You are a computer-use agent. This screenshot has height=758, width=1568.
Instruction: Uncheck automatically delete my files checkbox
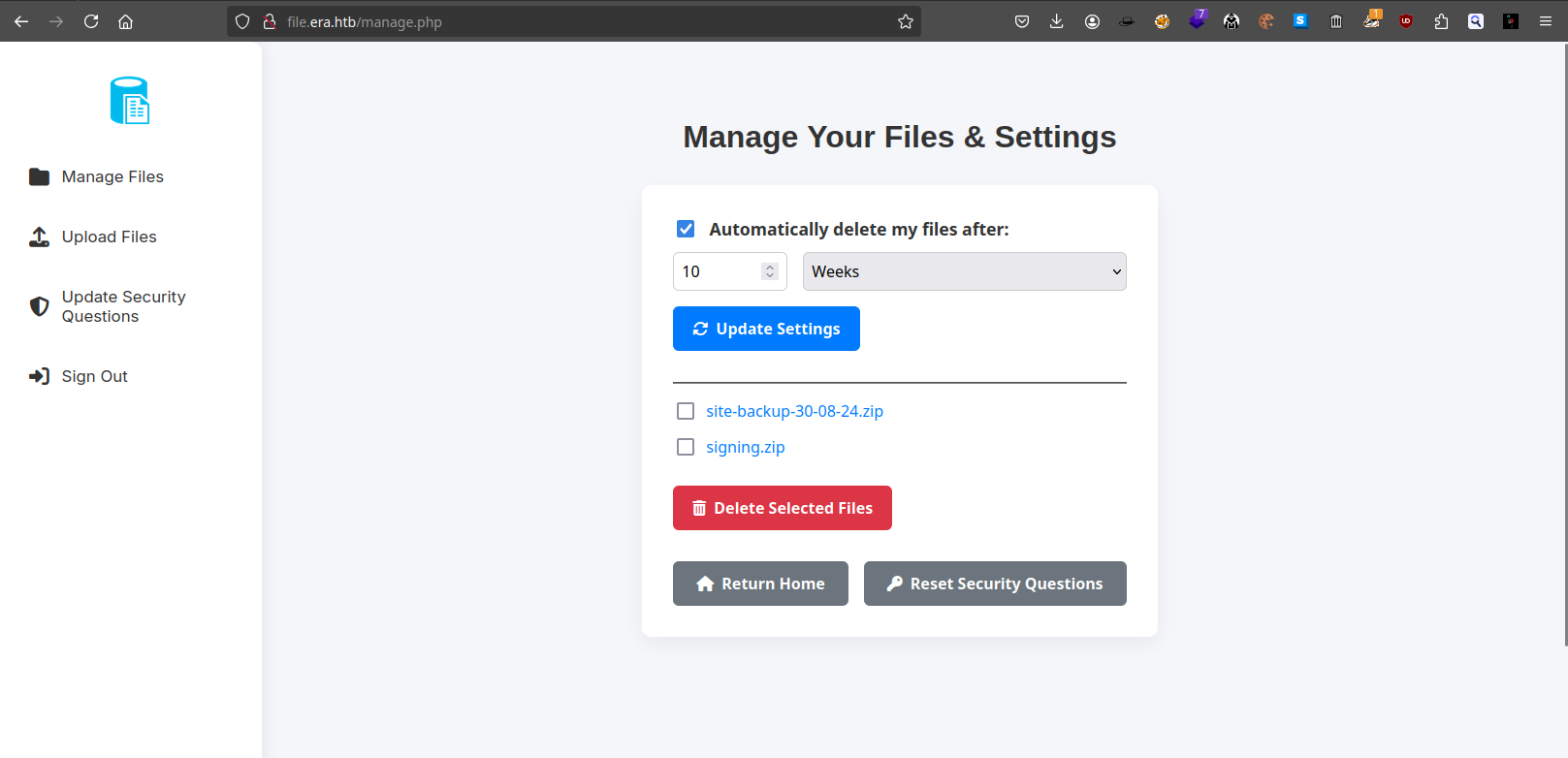click(x=686, y=229)
